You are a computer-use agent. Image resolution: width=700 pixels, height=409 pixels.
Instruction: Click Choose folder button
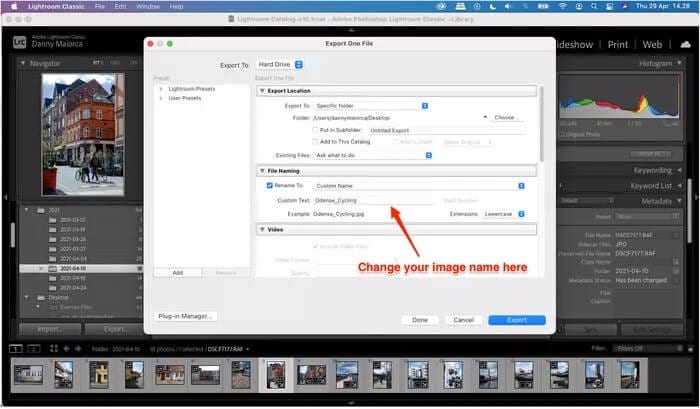coord(507,117)
